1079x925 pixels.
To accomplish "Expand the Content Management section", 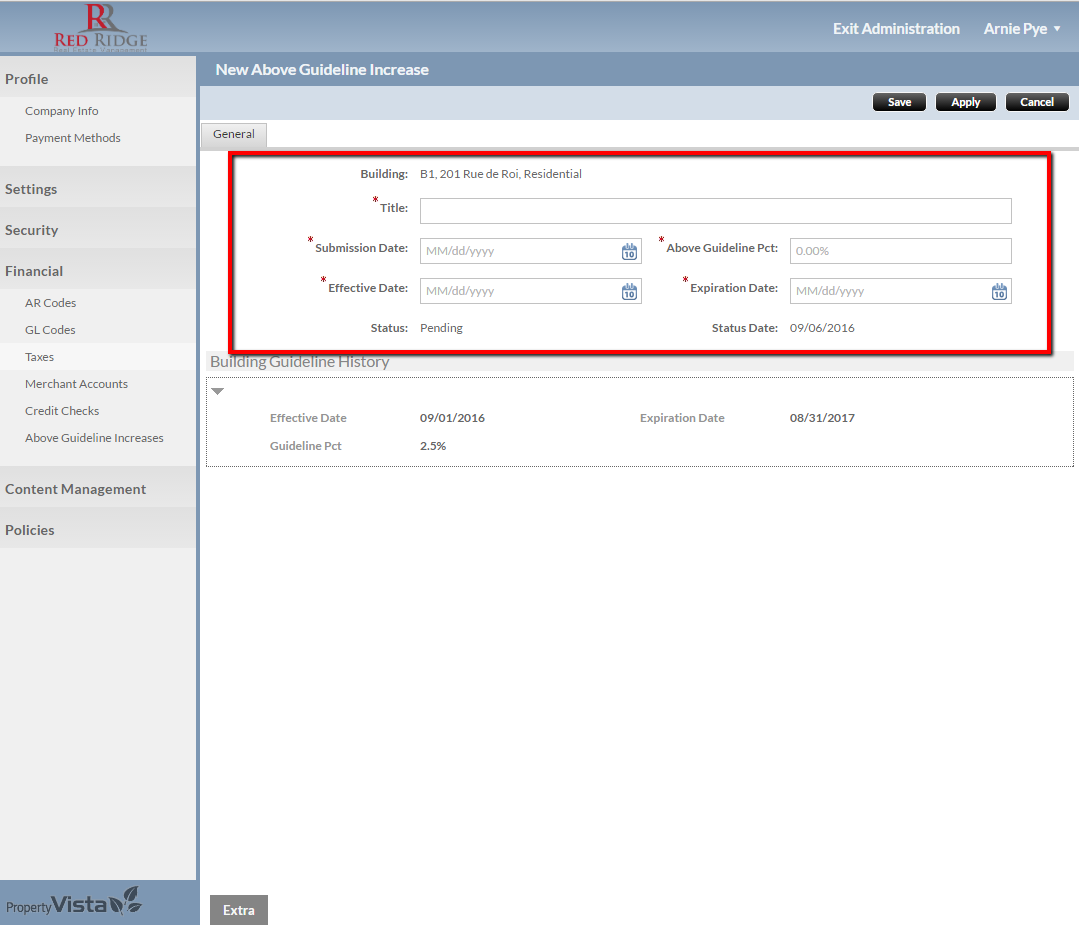I will click(x=76, y=489).
